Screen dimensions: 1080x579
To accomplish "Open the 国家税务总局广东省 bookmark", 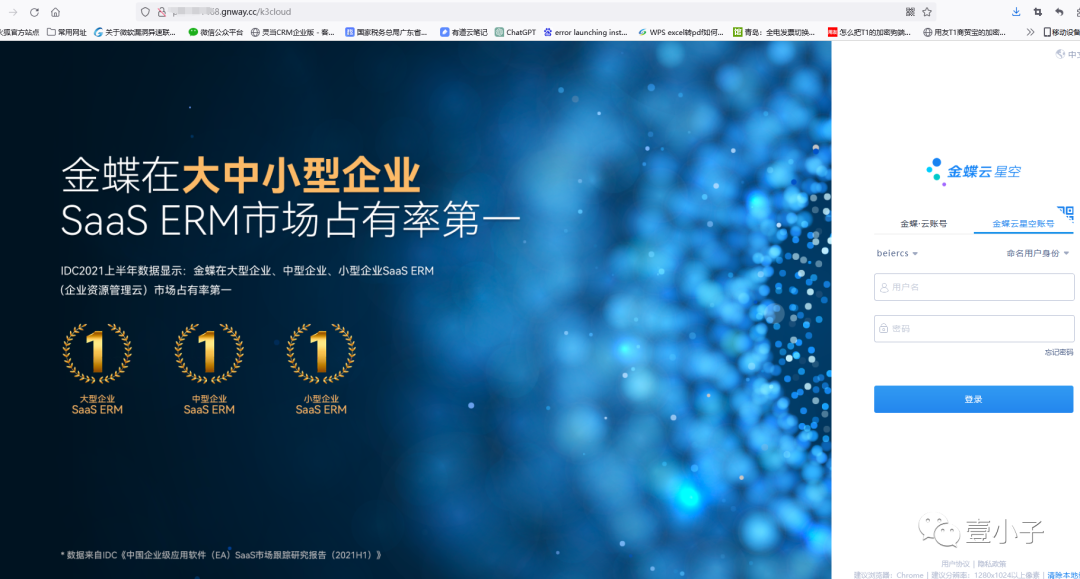I will pos(386,32).
